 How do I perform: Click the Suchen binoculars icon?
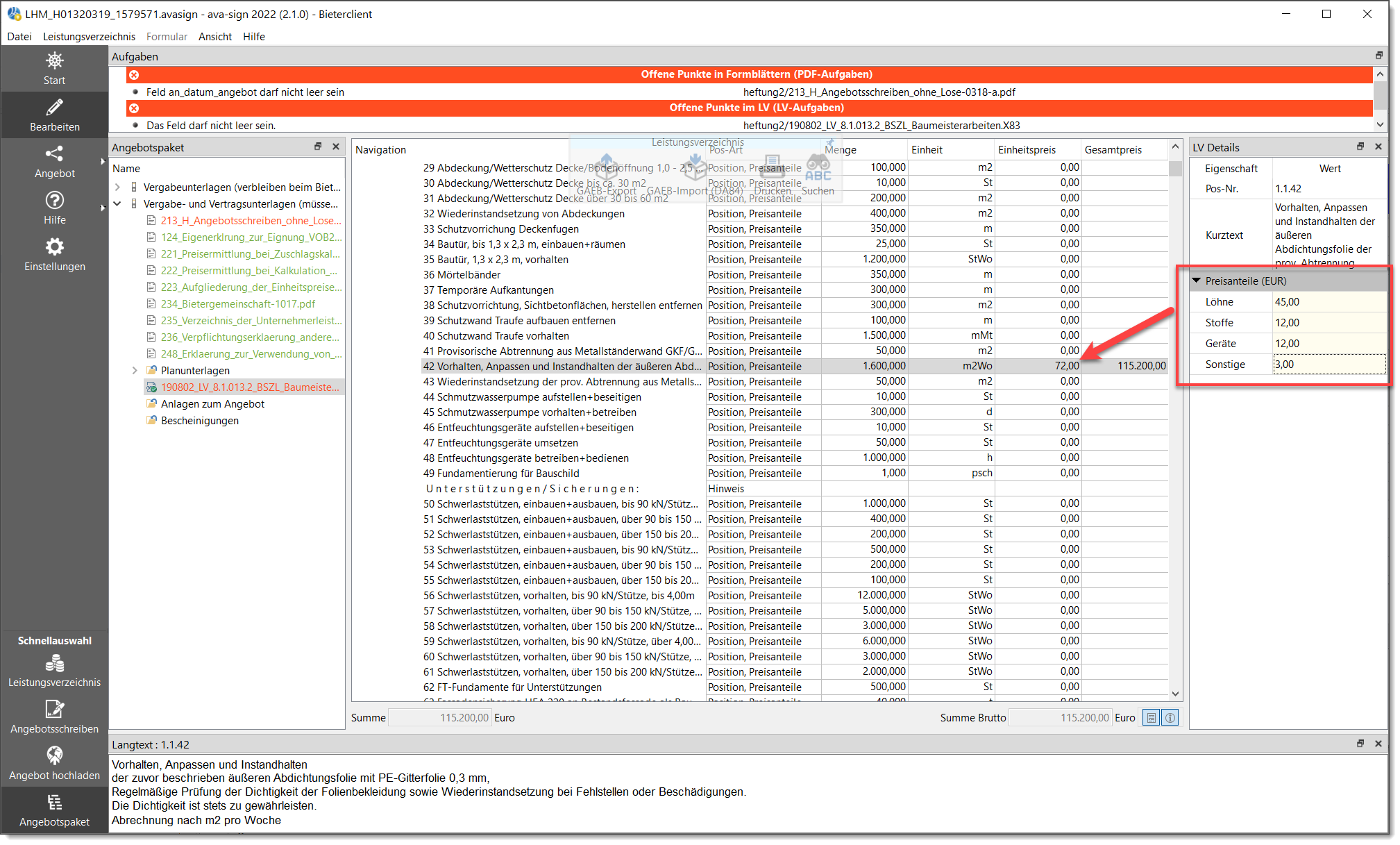tap(818, 175)
